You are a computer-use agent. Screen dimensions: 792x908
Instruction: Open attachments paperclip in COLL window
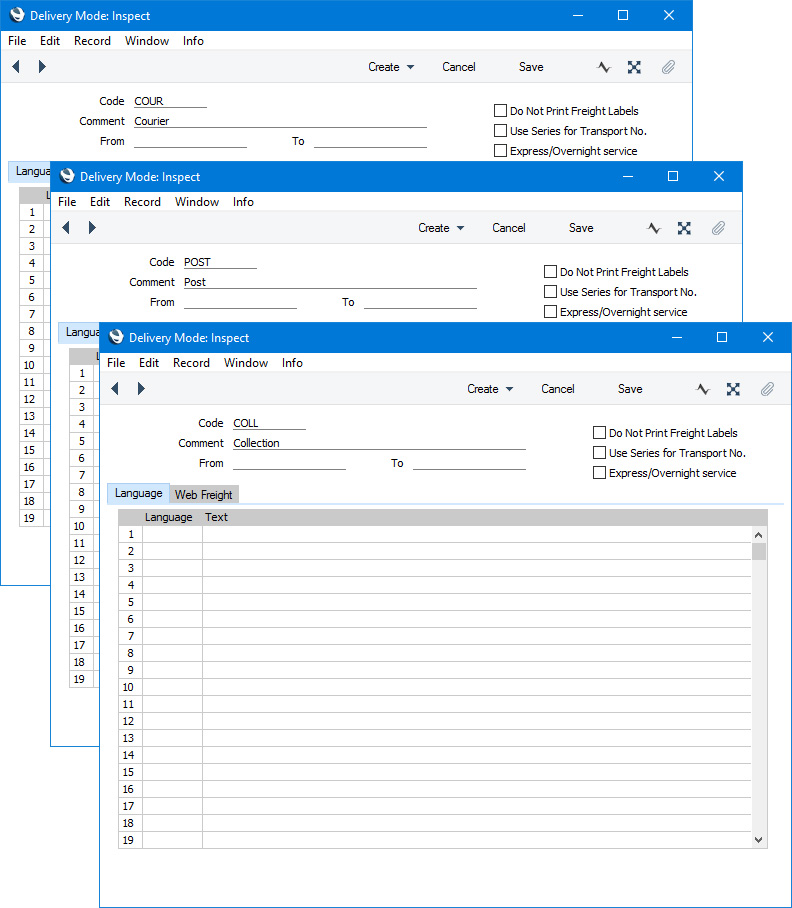[767, 389]
